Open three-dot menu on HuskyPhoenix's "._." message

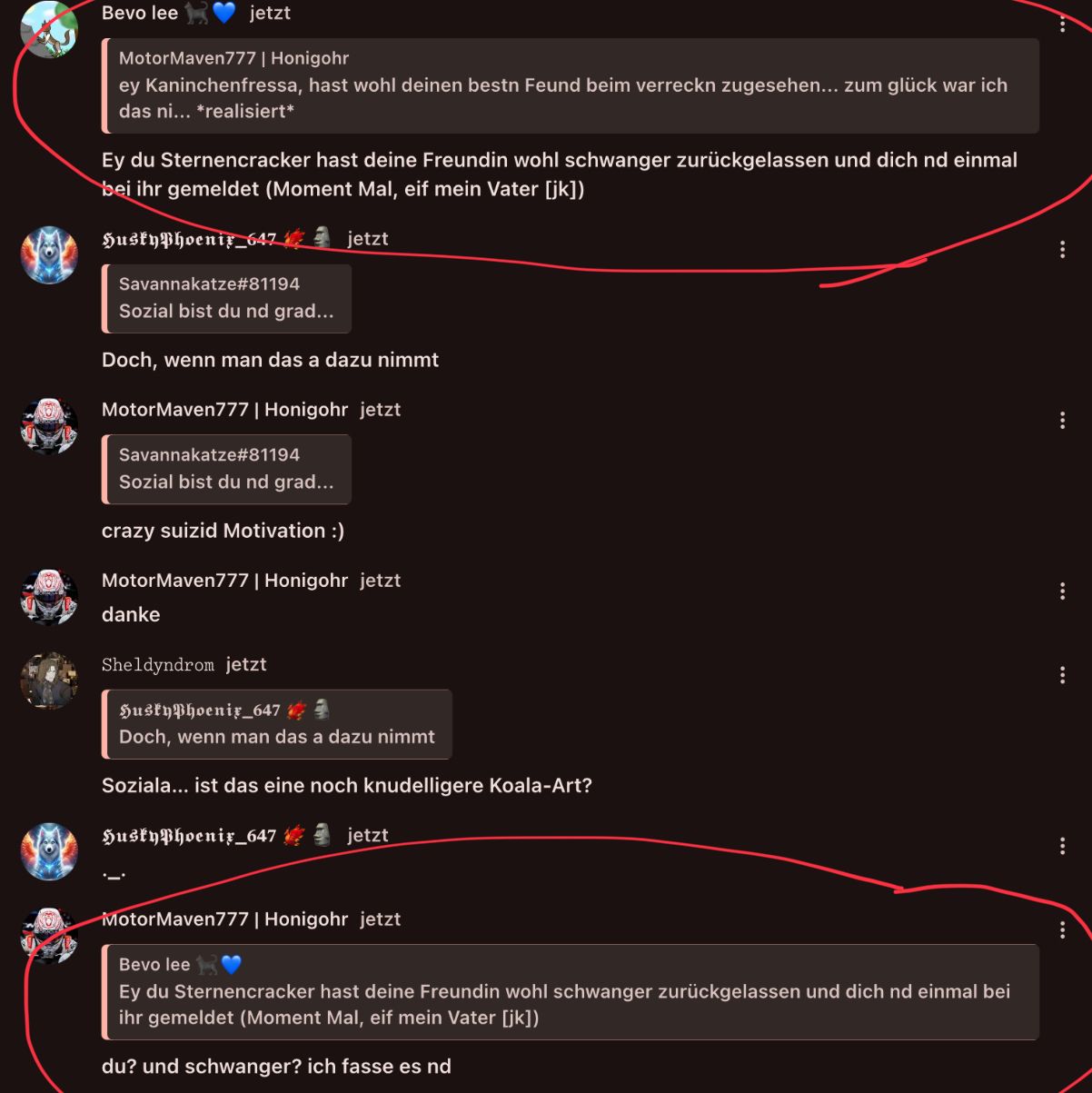[x=1062, y=846]
